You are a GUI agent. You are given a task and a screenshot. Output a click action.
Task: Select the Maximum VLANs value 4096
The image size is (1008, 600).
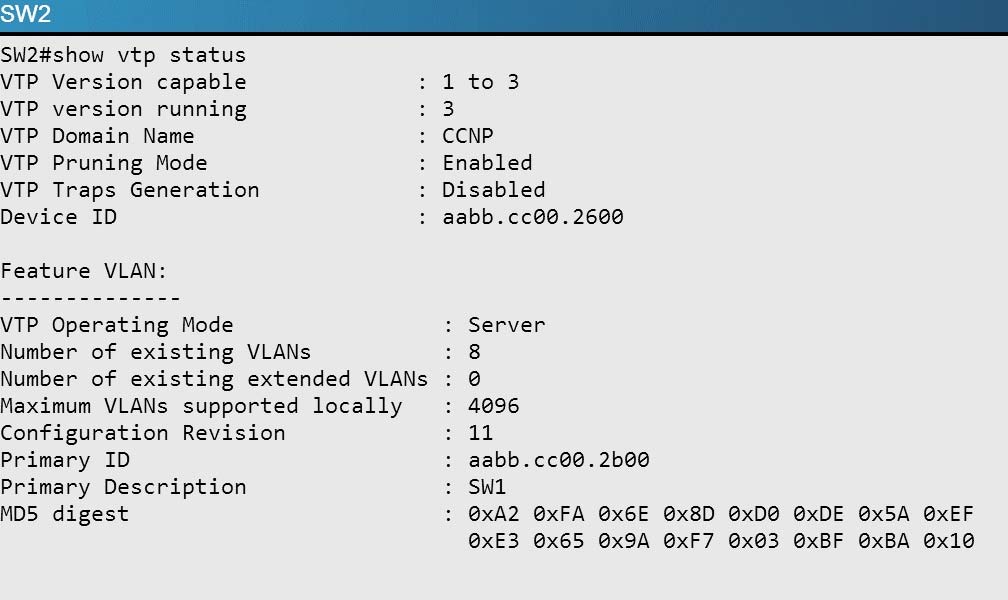coord(494,406)
